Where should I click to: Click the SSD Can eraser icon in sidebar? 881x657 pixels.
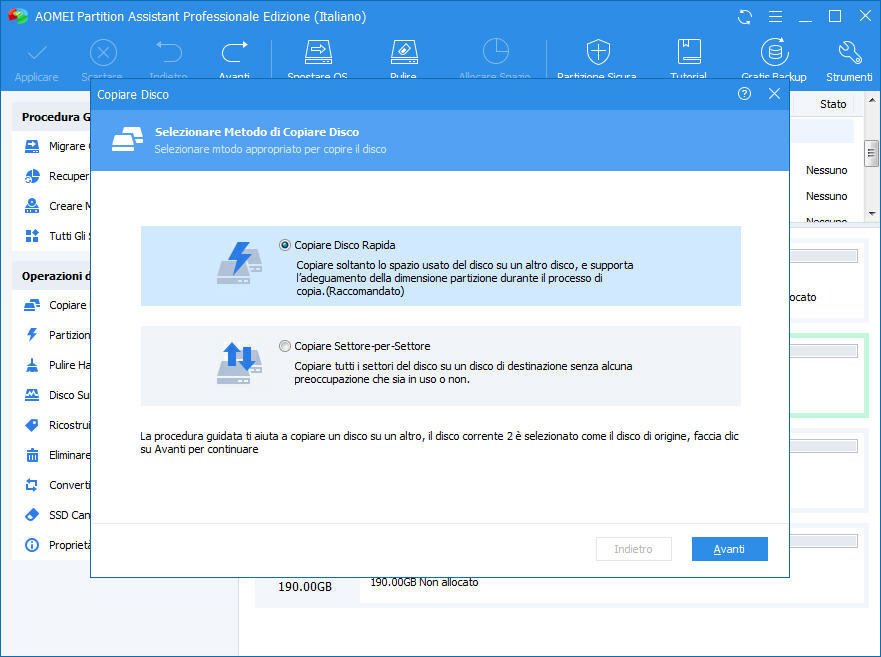pyautogui.click(x=32, y=515)
